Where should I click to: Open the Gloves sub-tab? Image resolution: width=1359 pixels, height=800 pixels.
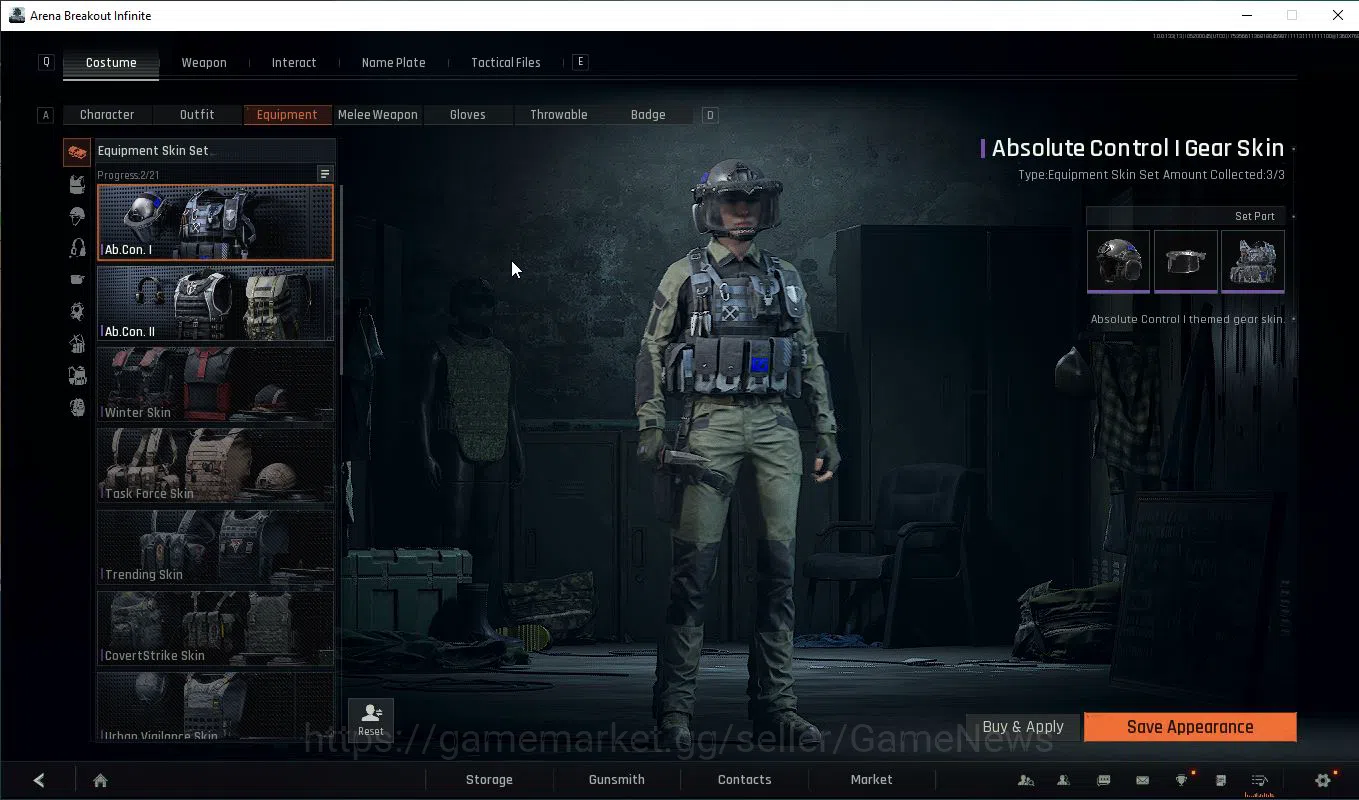click(468, 114)
